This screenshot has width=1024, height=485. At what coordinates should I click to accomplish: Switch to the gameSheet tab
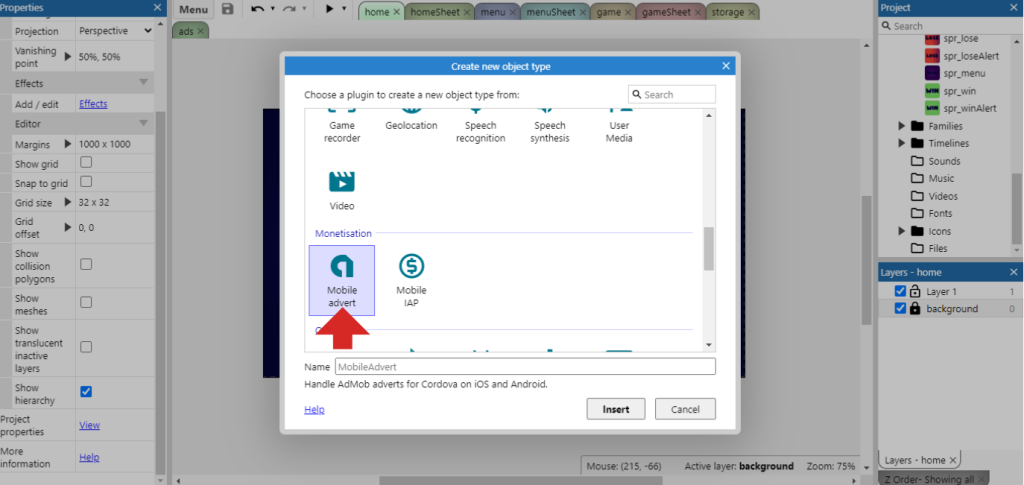pos(664,12)
